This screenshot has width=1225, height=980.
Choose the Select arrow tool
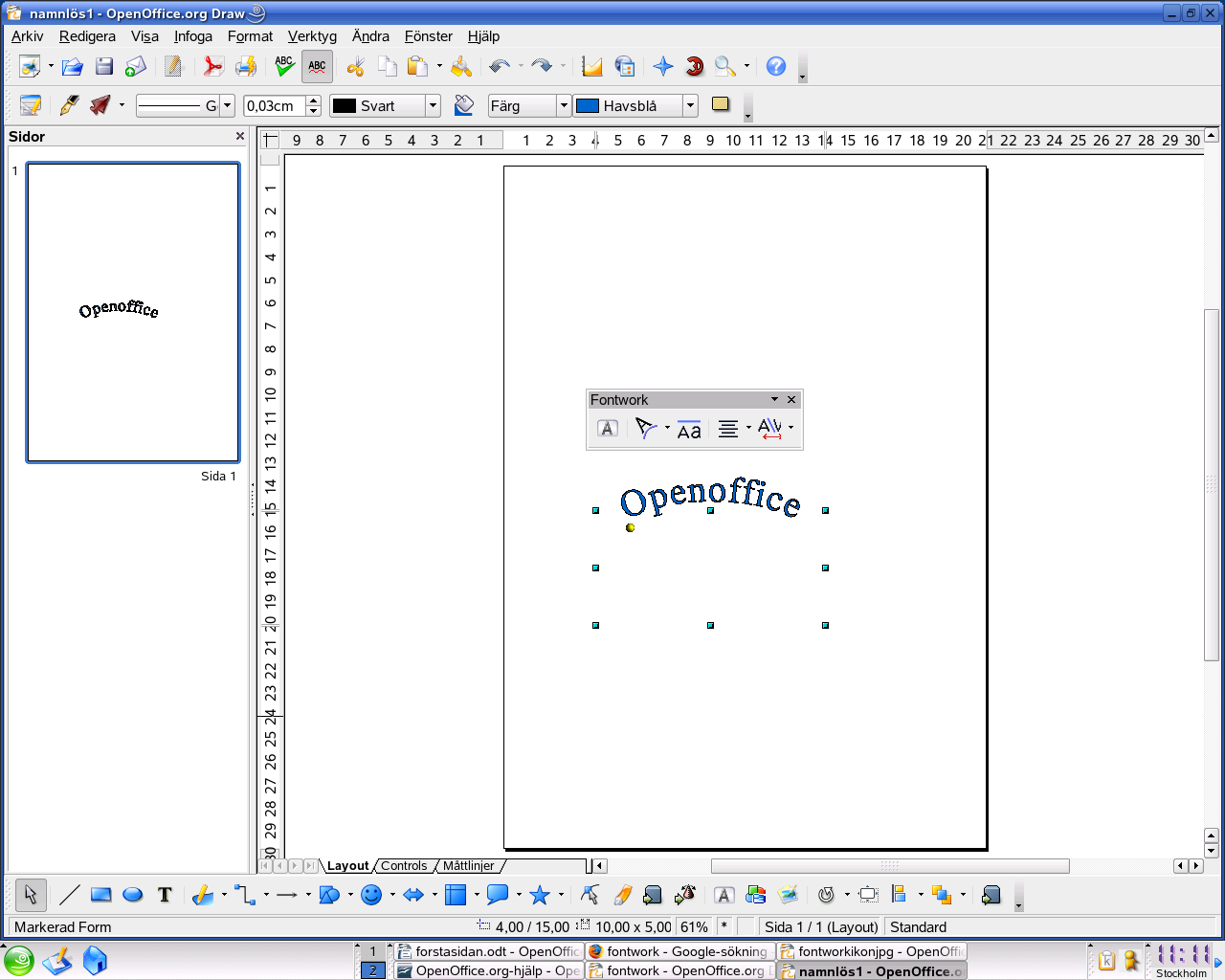(x=31, y=895)
